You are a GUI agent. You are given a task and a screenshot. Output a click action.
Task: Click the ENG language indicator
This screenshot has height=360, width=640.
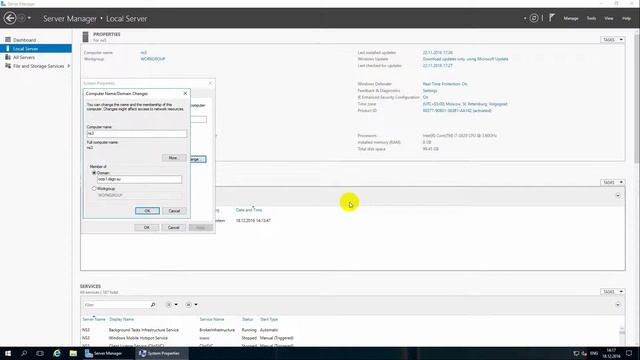594,353
